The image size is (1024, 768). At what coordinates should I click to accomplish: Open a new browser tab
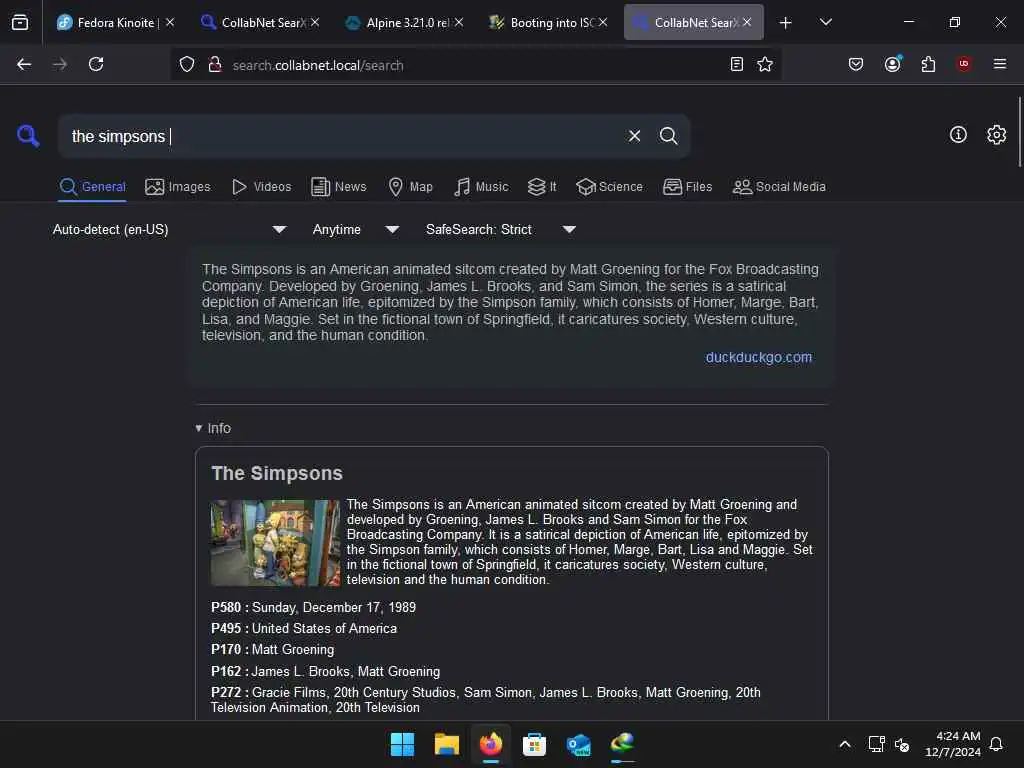tap(786, 23)
